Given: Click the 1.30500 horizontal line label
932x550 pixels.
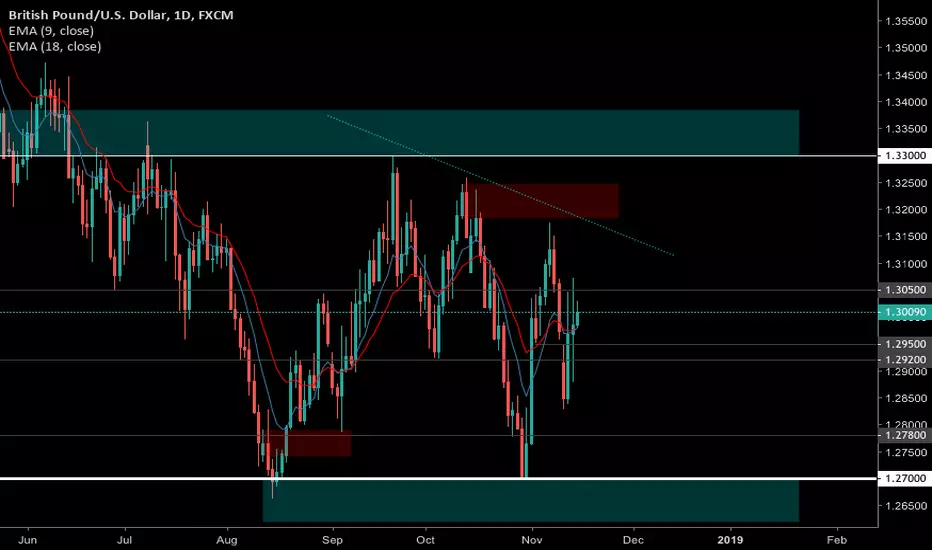Looking at the screenshot, I should [x=905, y=290].
